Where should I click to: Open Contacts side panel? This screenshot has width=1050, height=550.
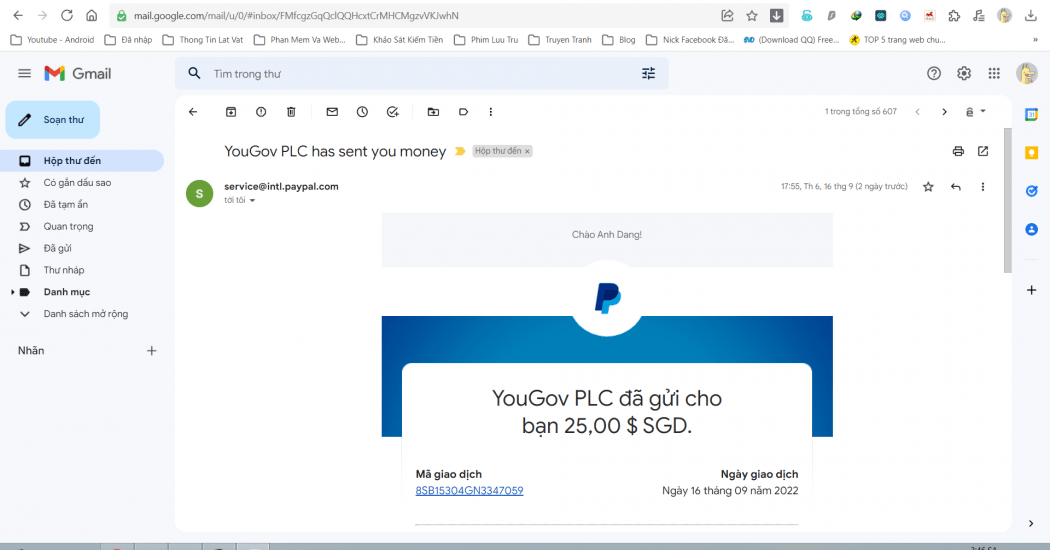coord(1031,230)
